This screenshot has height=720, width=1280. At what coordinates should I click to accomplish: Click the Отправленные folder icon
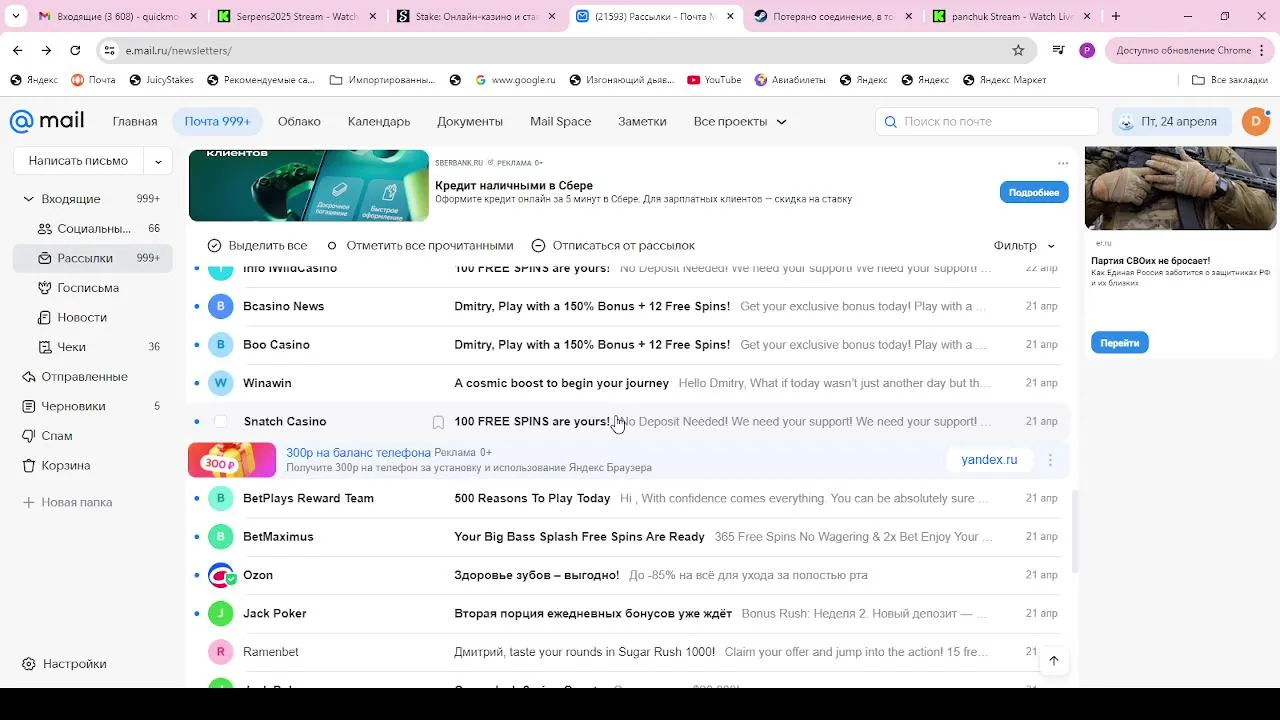coord(29,377)
